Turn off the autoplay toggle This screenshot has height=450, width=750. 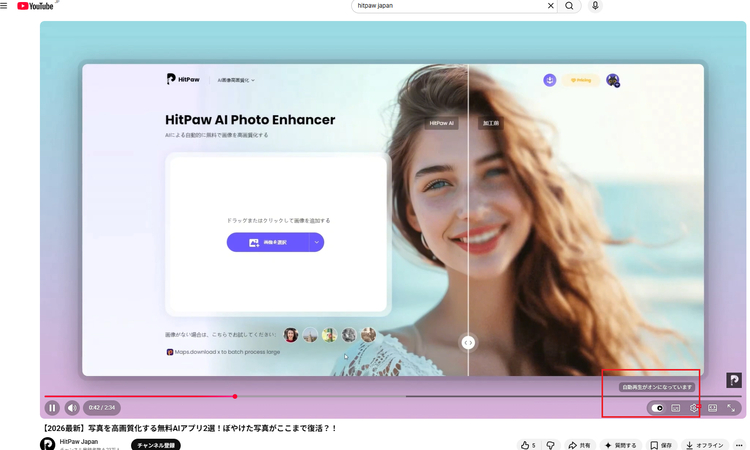pyautogui.click(x=657, y=408)
